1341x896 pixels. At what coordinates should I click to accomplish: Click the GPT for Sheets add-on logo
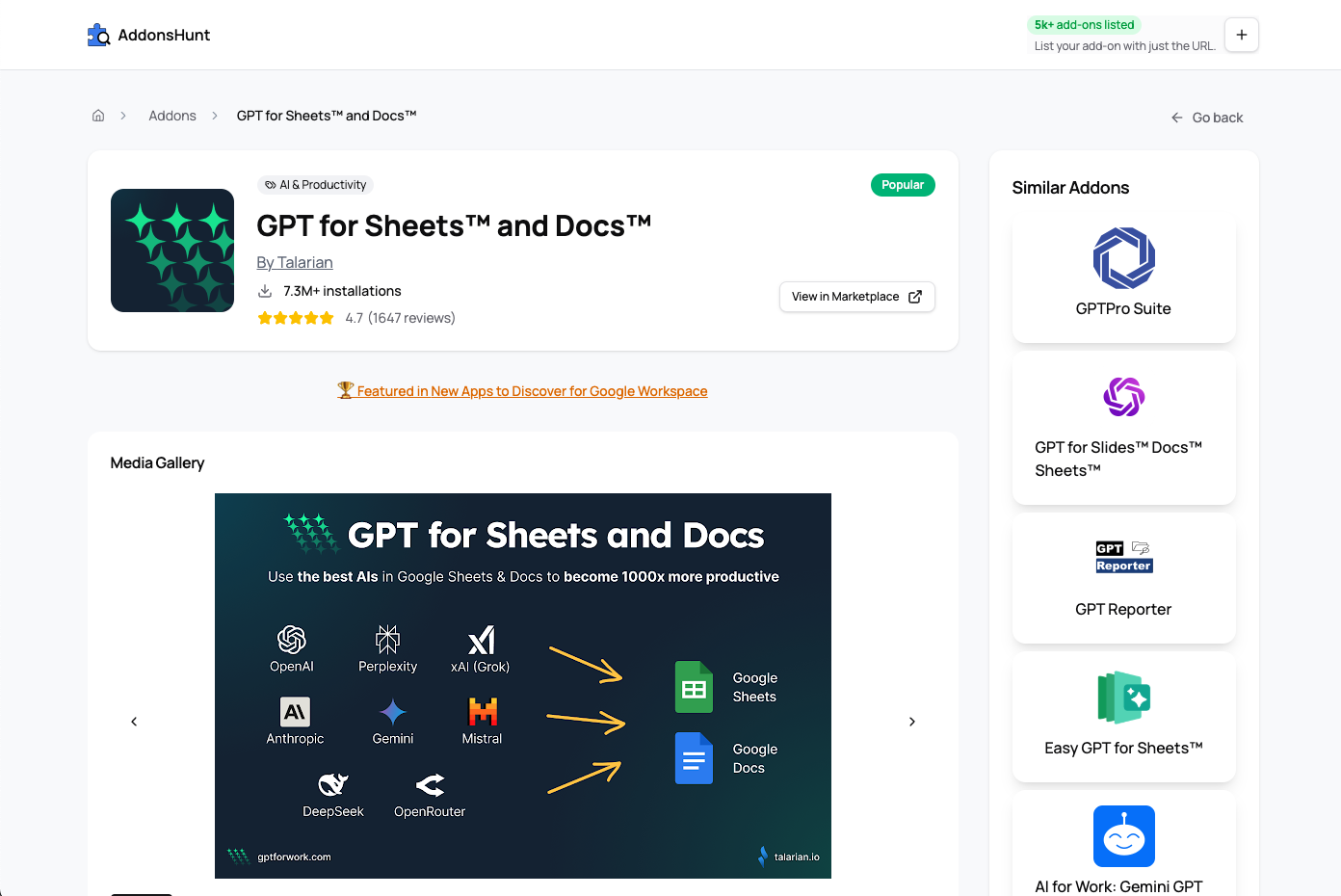coord(172,250)
